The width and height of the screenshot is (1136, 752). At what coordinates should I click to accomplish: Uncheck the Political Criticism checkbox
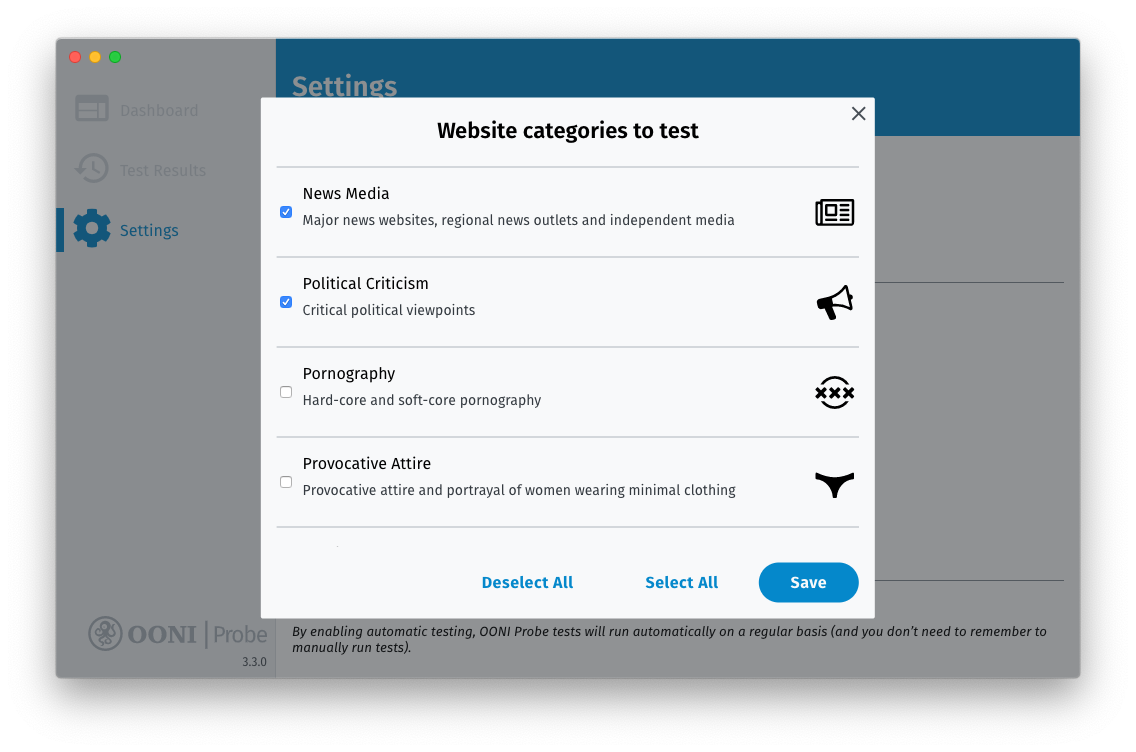coord(286,302)
